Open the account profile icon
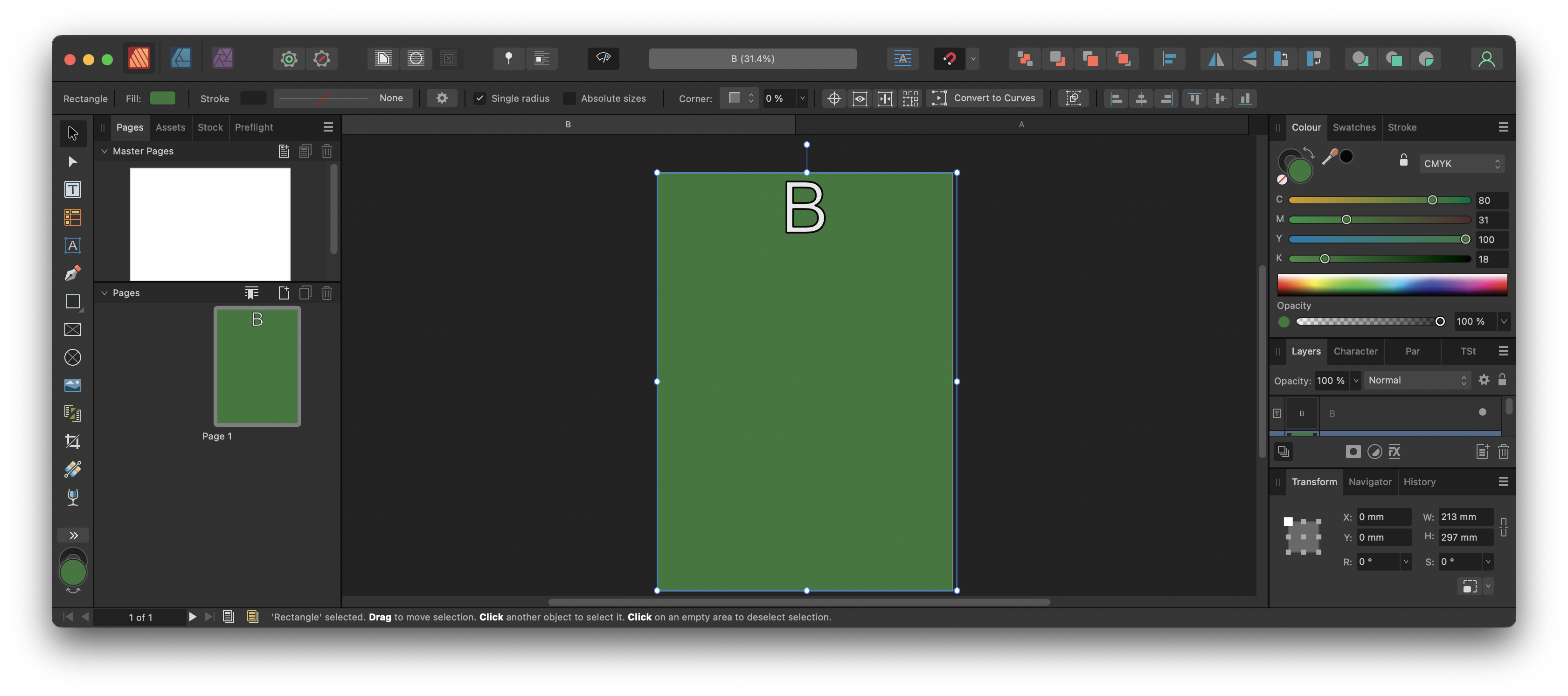 pos(1486,58)
